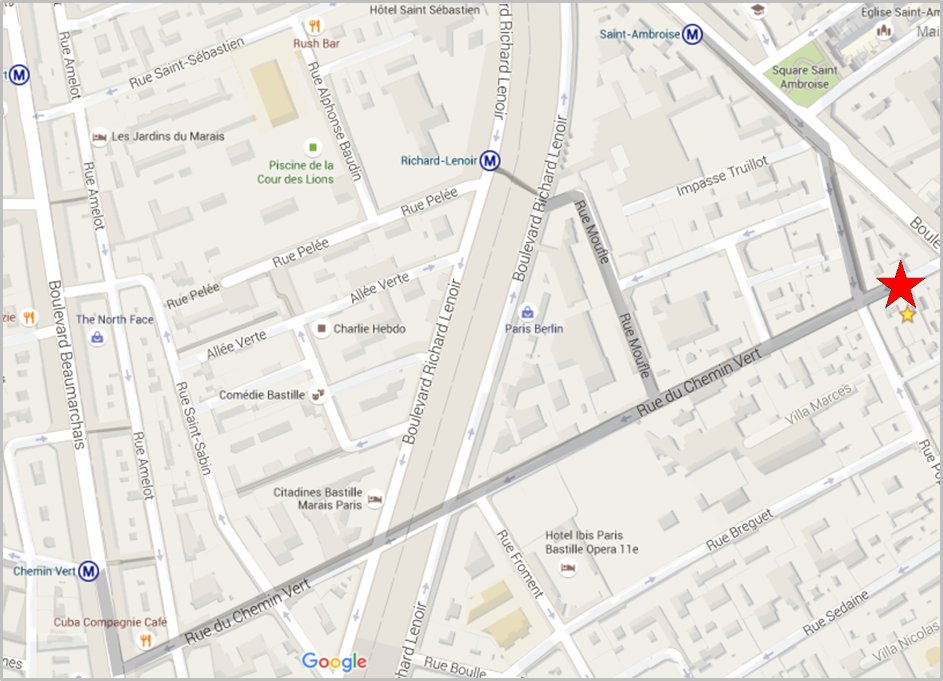Click the Chemin Vert metro icon
Screen dimensions: 943x681
tap(88, 571)
